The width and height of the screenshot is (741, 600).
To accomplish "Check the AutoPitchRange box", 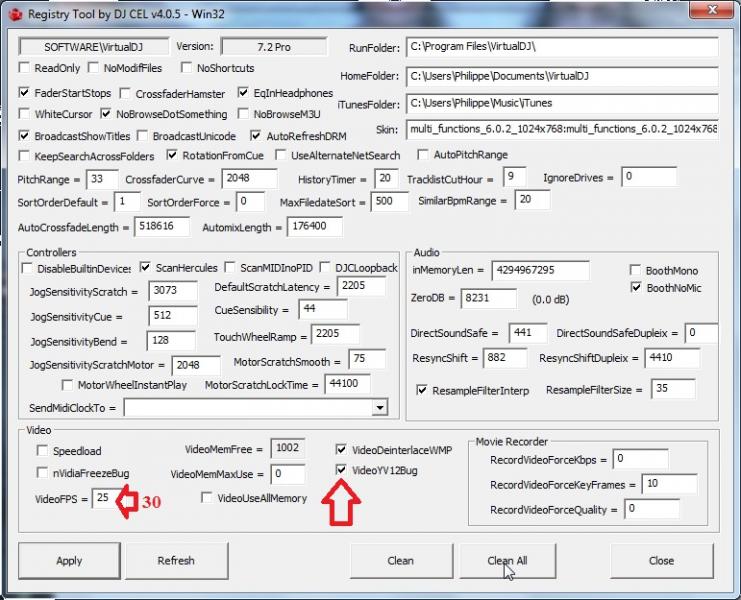I will (x=423, y=154).
